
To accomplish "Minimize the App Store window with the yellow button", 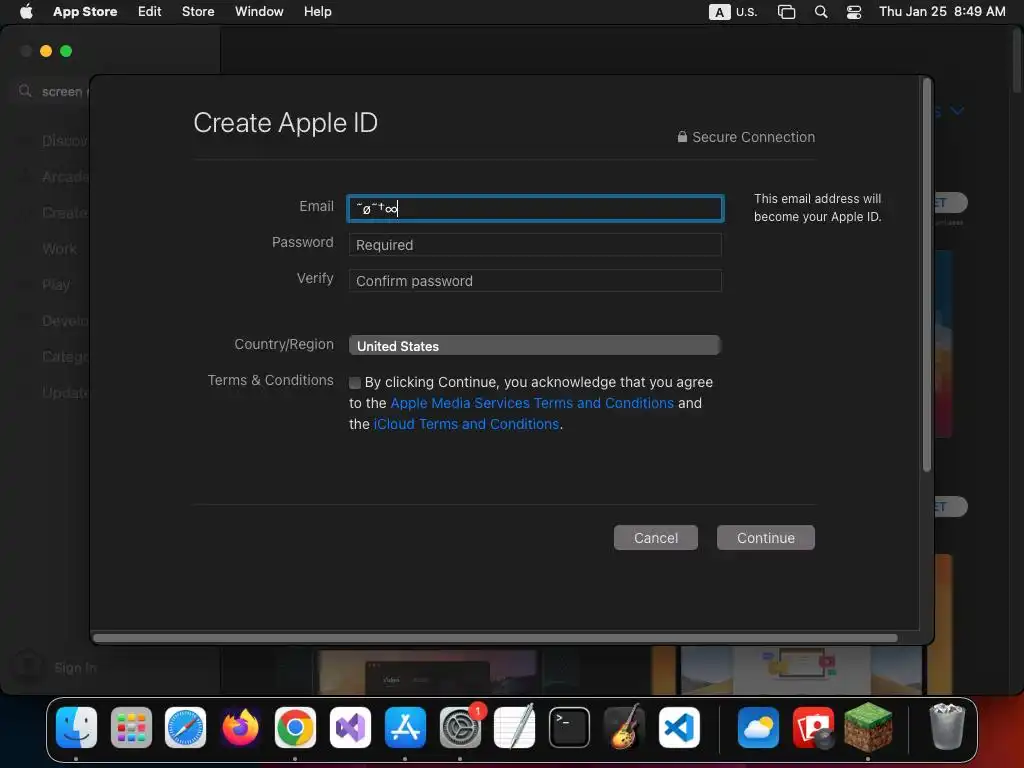I will tap(46, 51).
